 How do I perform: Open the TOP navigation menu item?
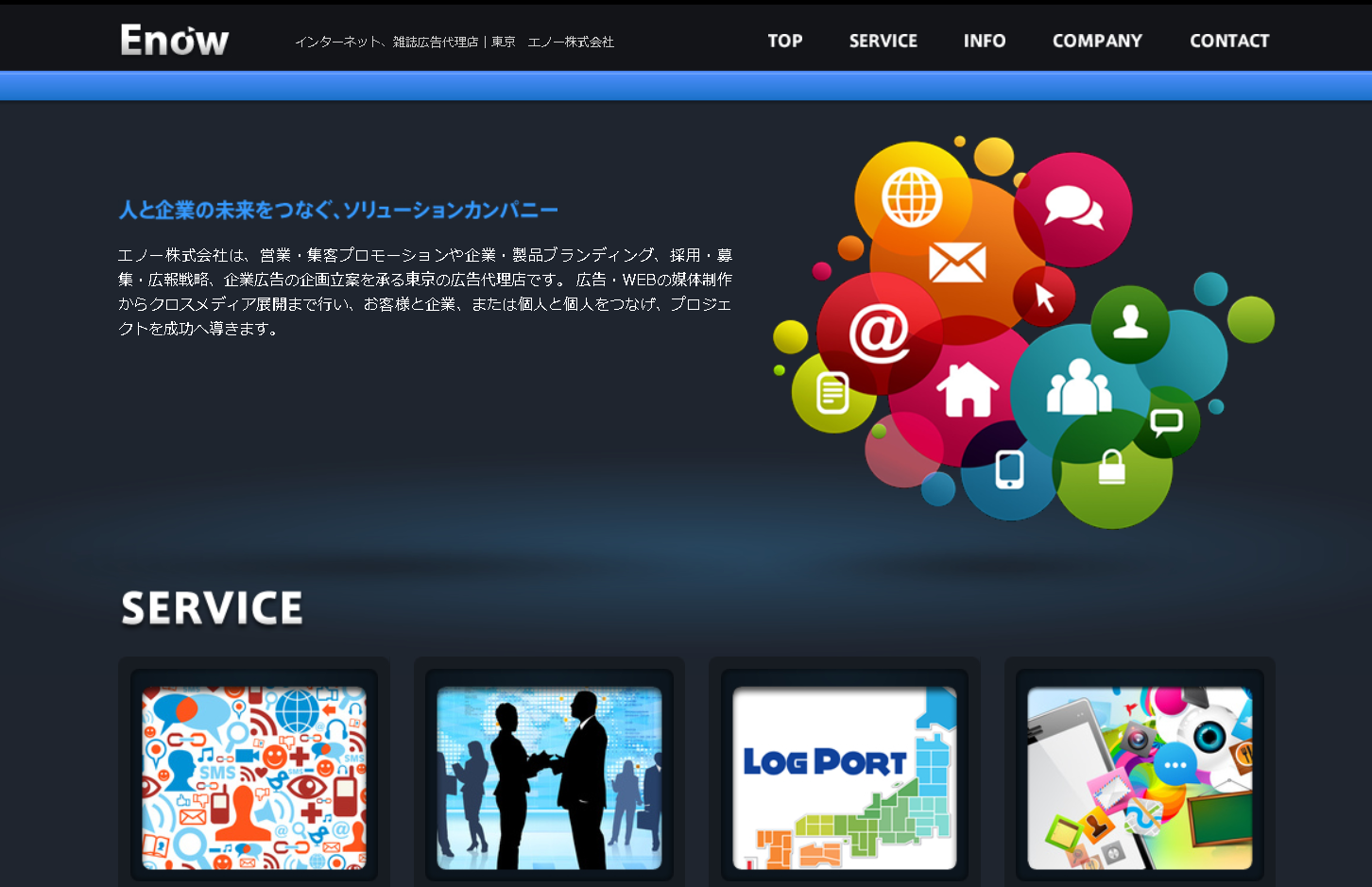click(784, 41)
